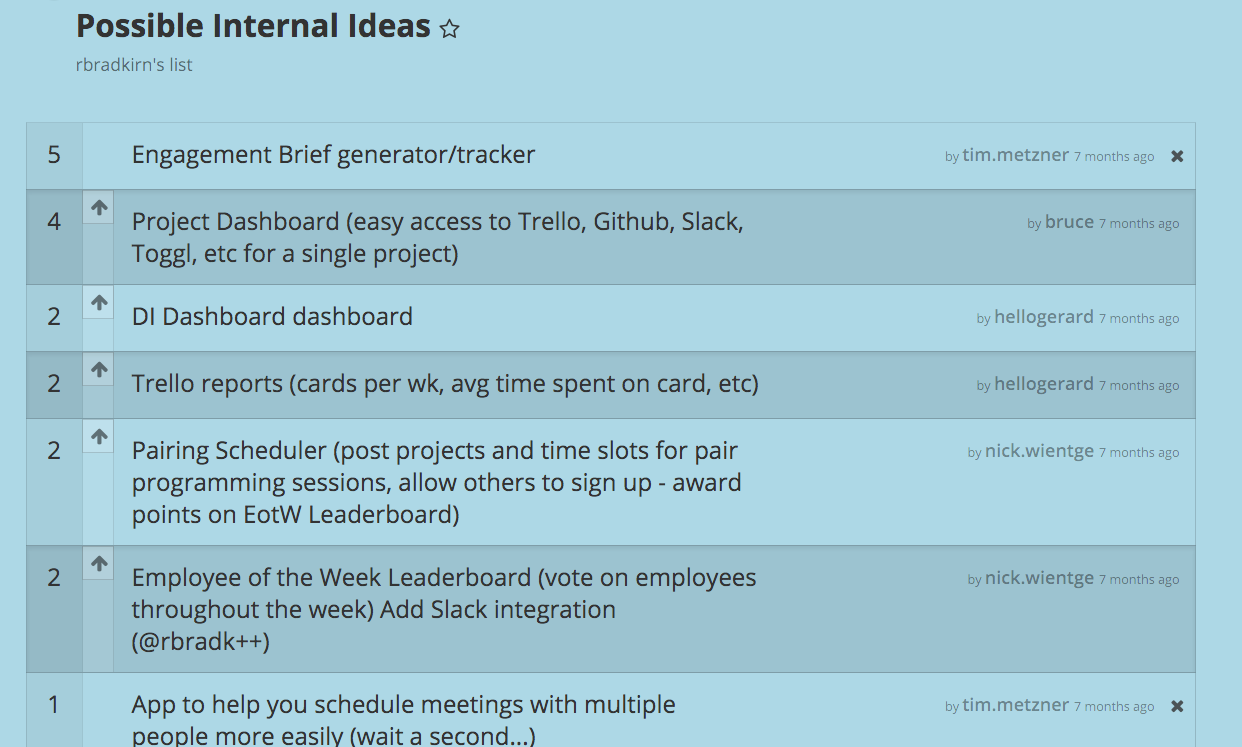Click the Engagement Brief generator/tracker title
Viewport: 1242px width, 747px height.
point(333,155)
